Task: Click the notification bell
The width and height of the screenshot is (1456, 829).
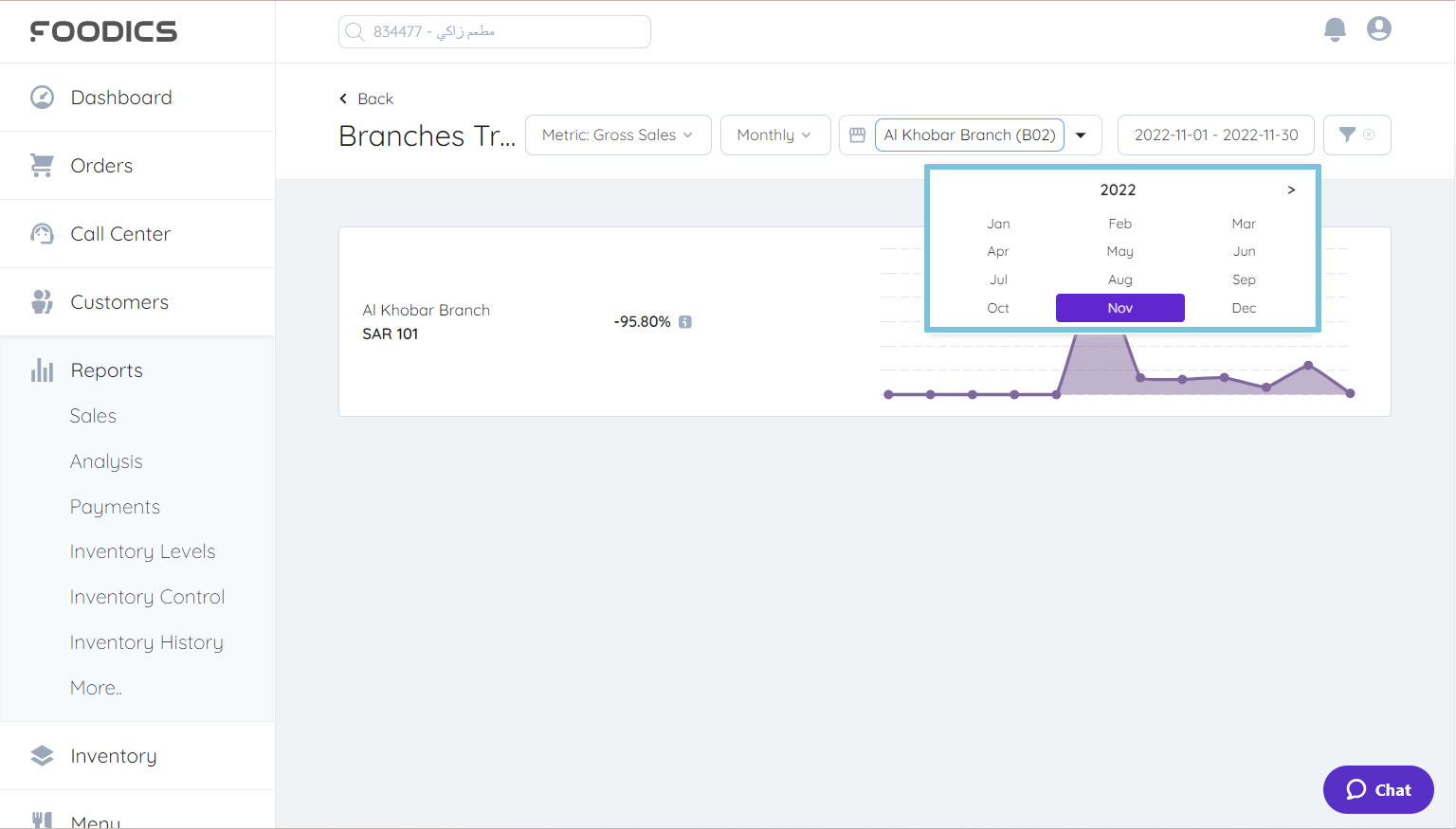Action: tap(1335, 29)
